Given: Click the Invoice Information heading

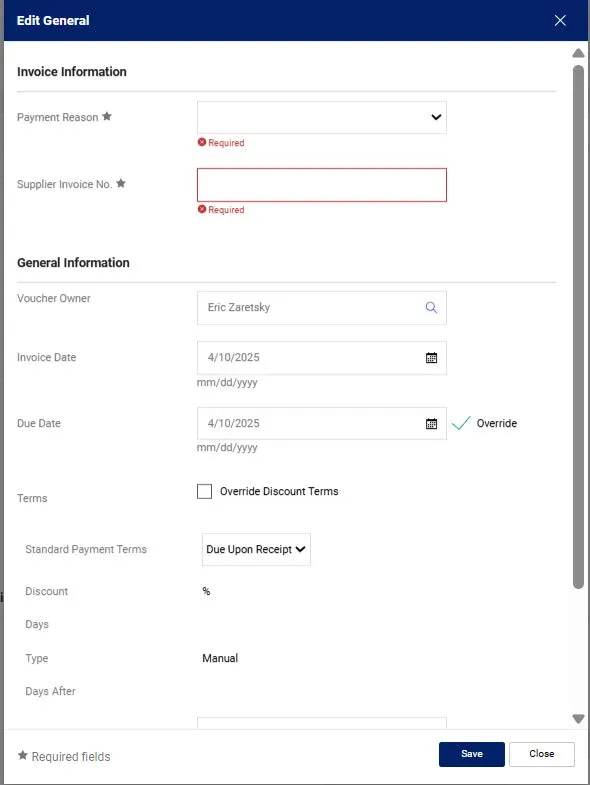Looking at the screenshot, I should (x=72, y=72).
